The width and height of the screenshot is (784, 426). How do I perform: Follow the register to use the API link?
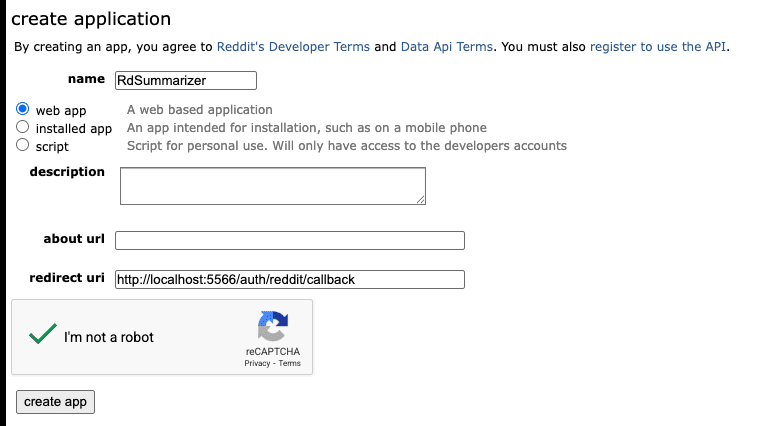point(658,46)
